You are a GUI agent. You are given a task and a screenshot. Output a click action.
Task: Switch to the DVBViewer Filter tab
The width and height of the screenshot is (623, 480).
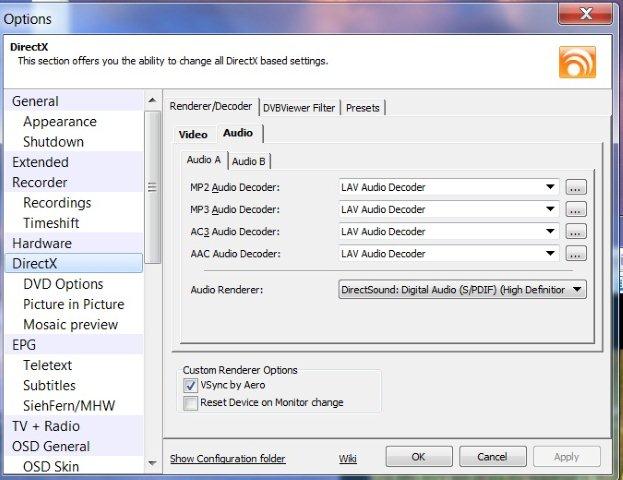(299, 108)
